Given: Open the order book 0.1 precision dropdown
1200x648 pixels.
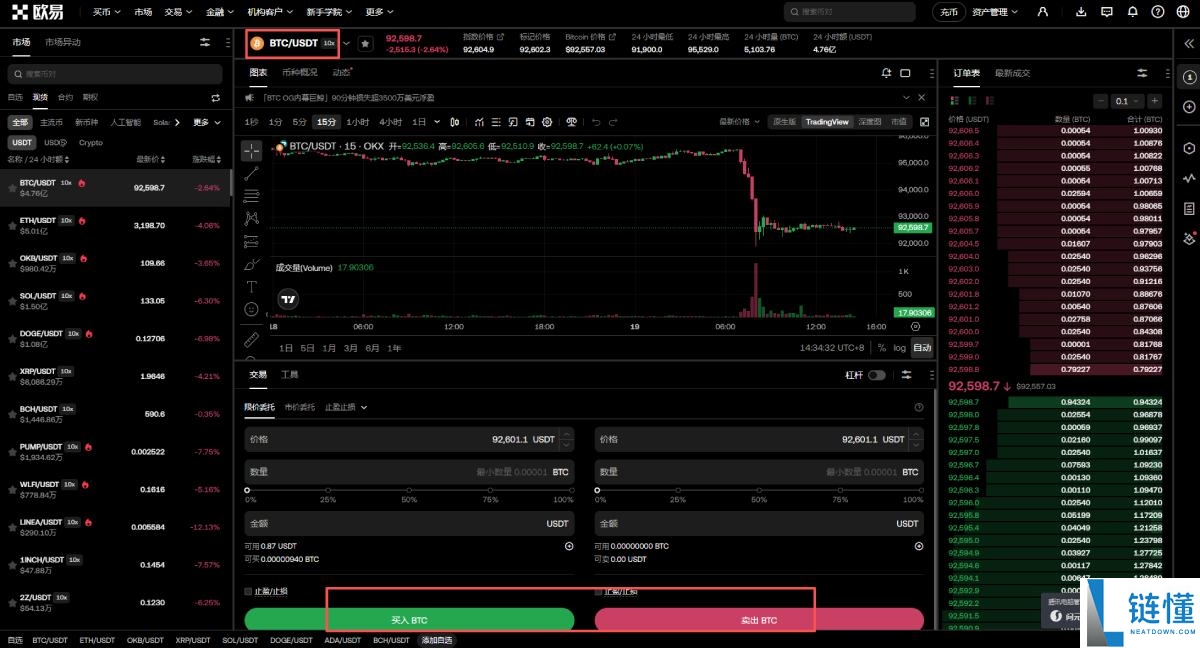Looking at the screenshot, I should [x=1127, y=101].
